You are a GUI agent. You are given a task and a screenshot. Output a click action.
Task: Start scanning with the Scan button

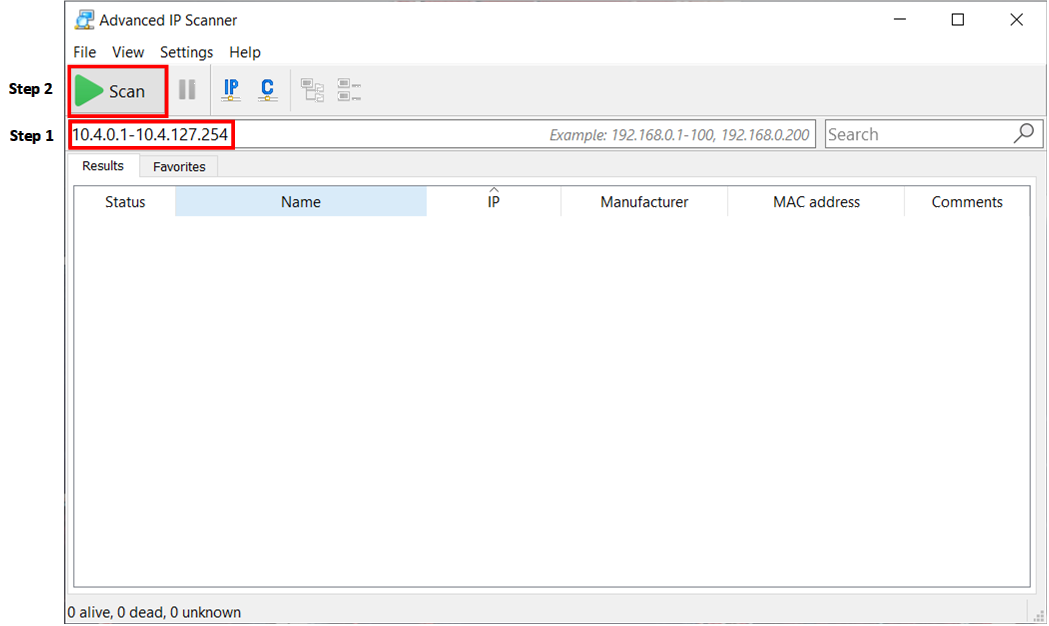coord(117,90)
